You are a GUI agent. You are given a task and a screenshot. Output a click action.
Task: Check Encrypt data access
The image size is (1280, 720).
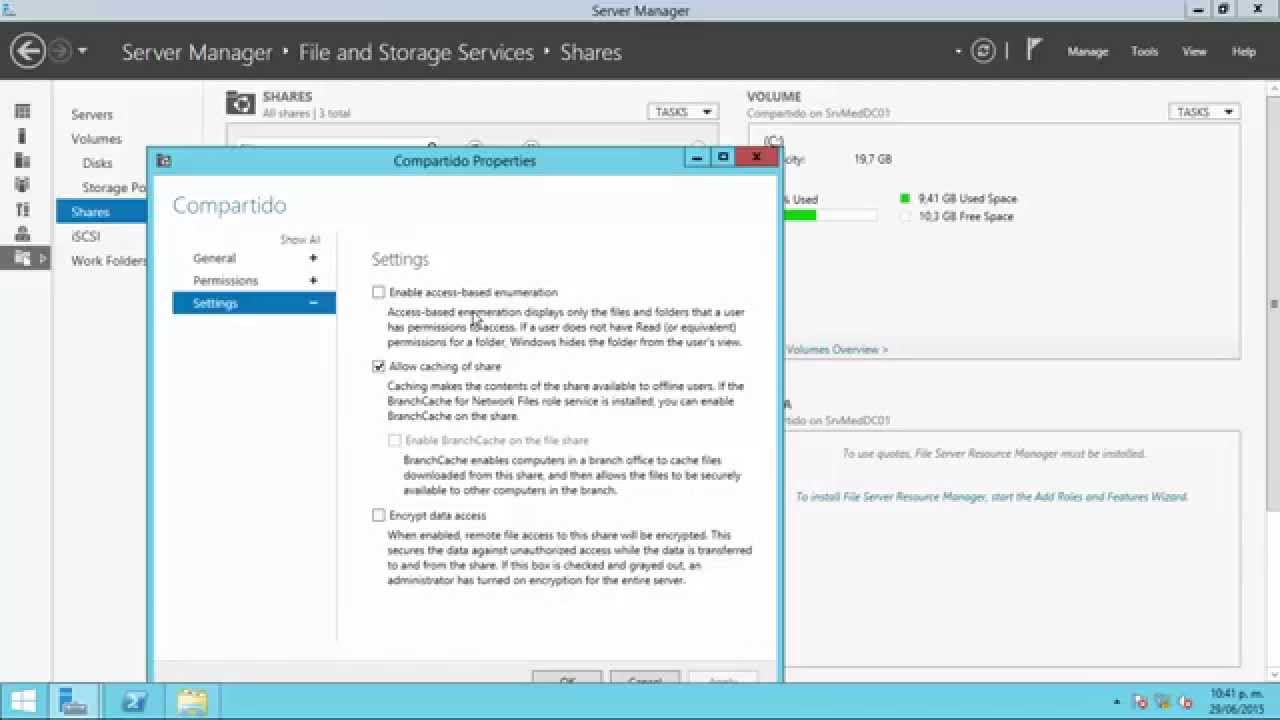point(378,515)
